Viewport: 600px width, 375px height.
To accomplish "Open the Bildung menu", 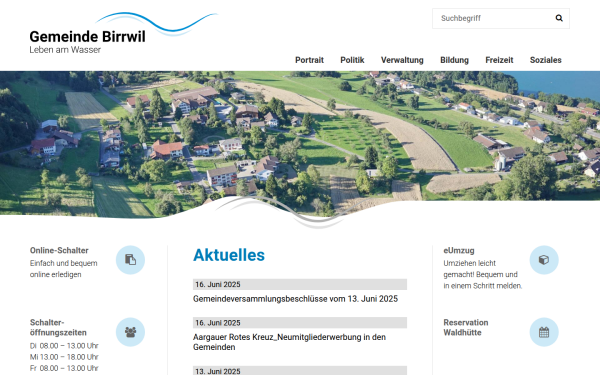I will tap(454, 60).
